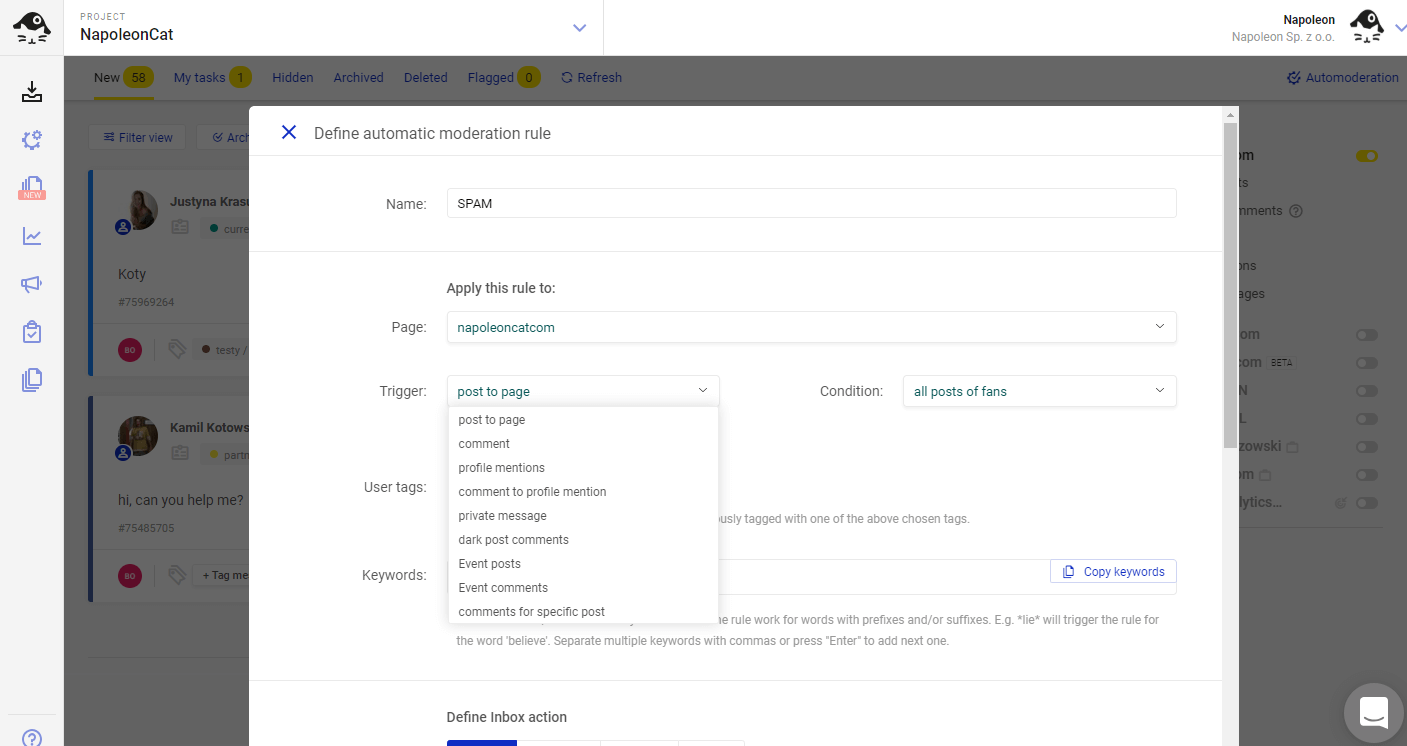Screen dimensions: 1407x746
Task: Click the target icon beside 'lytics...' row
Action: point(1340,503)
